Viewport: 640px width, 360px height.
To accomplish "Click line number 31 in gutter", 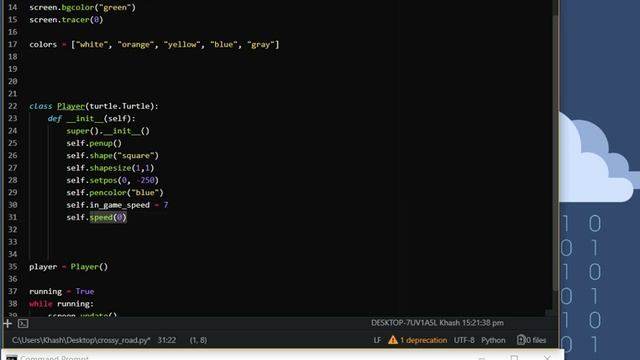I will pos(13,217).
